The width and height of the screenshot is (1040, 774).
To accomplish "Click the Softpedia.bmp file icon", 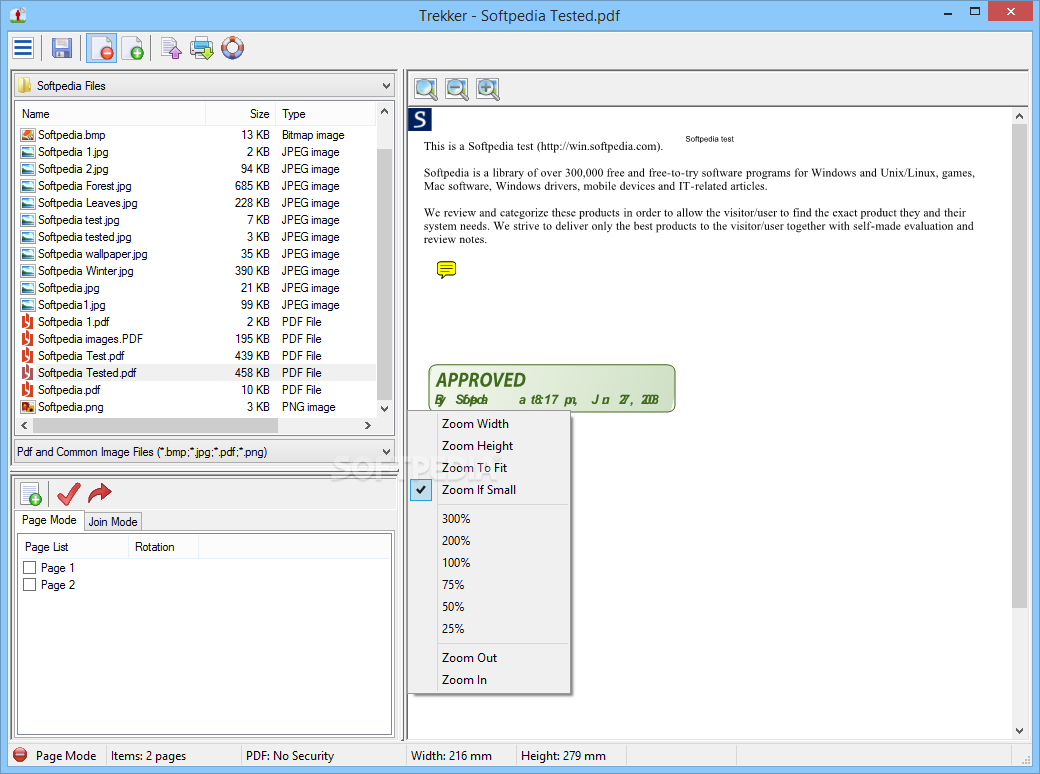I will (28, 135).
